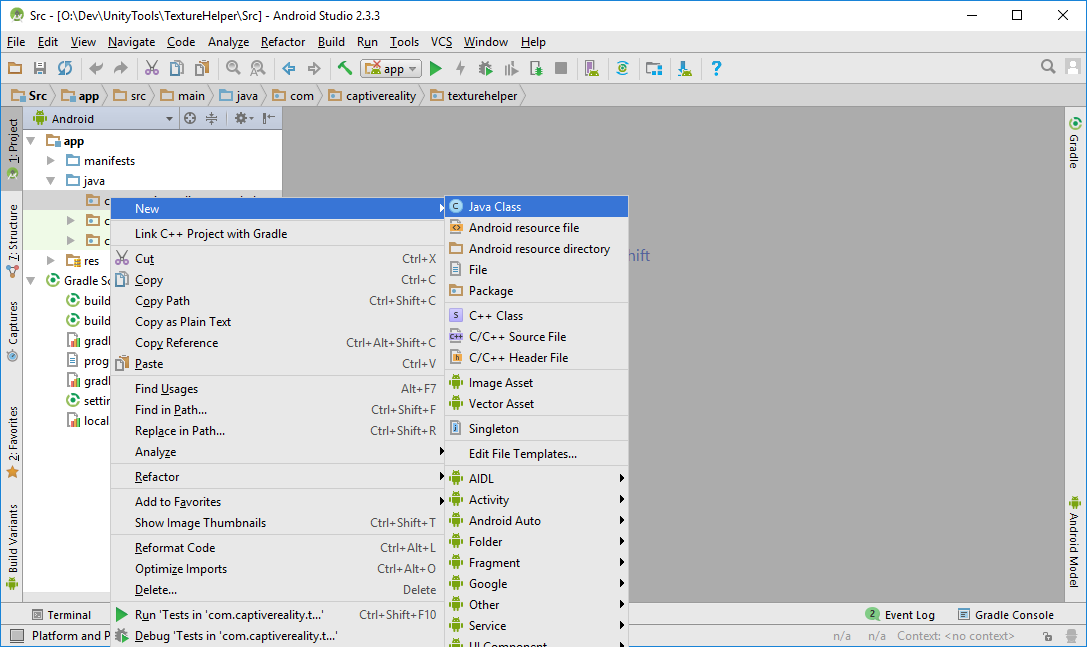Screen dimensions: 1087x647
Task: Click the Save All floppy disk icon
Action: 40,68
